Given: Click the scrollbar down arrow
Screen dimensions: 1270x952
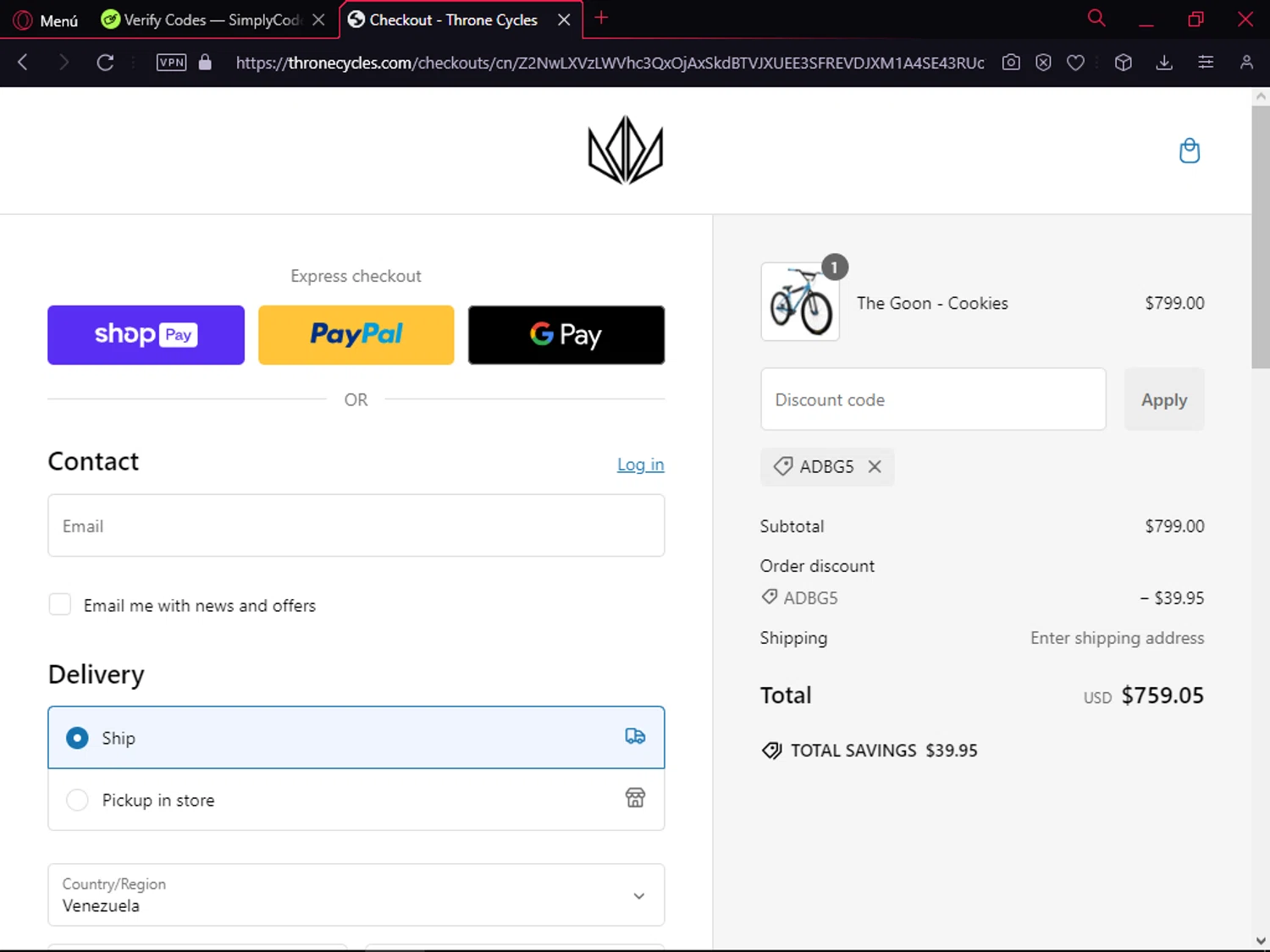Looking at the screenshot, I should tap(1261, 941).
